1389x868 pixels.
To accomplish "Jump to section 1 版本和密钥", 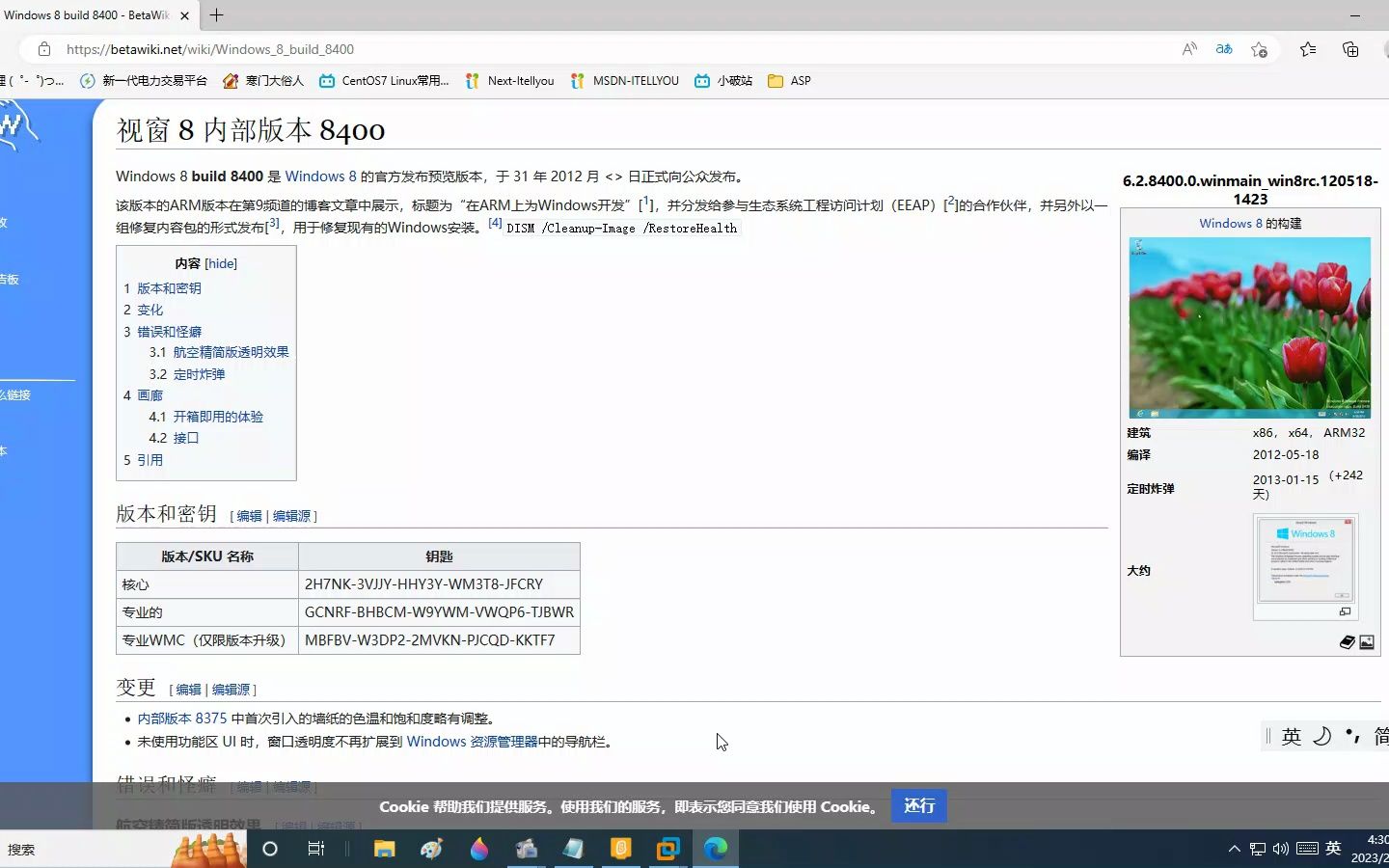I will point(169,288).
